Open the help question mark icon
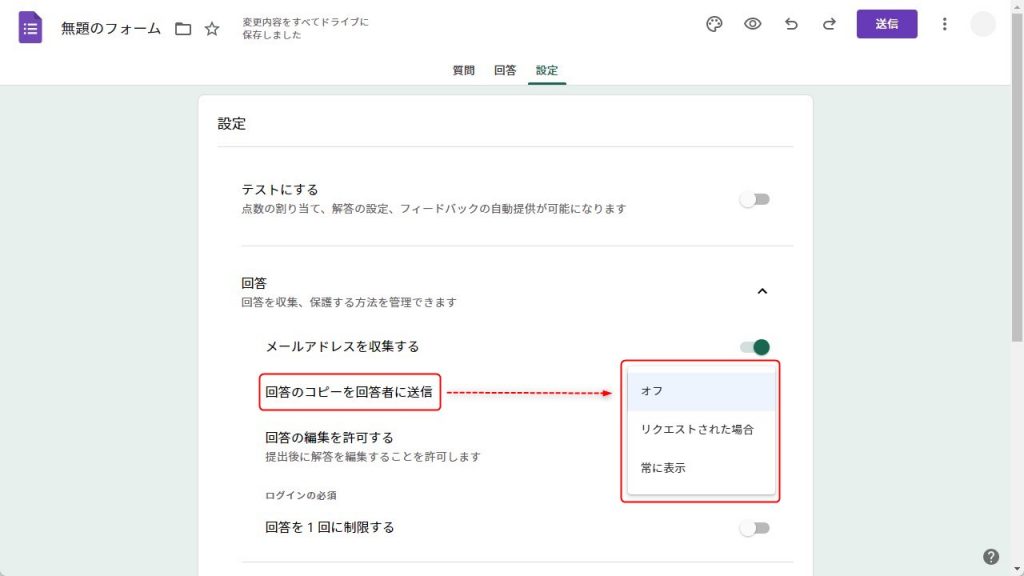 pyautogui.click(x=991, y=556)
